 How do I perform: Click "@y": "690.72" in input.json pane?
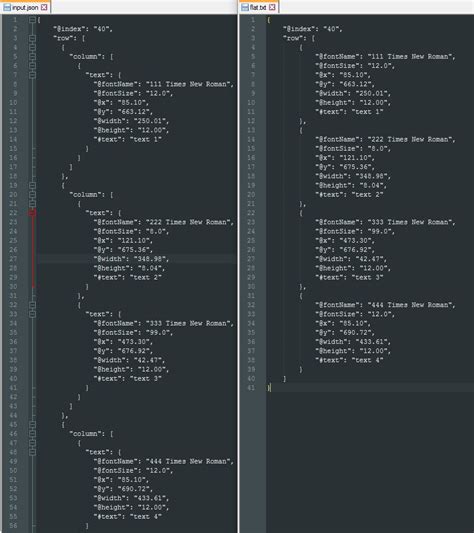click(x=123, y=489)
